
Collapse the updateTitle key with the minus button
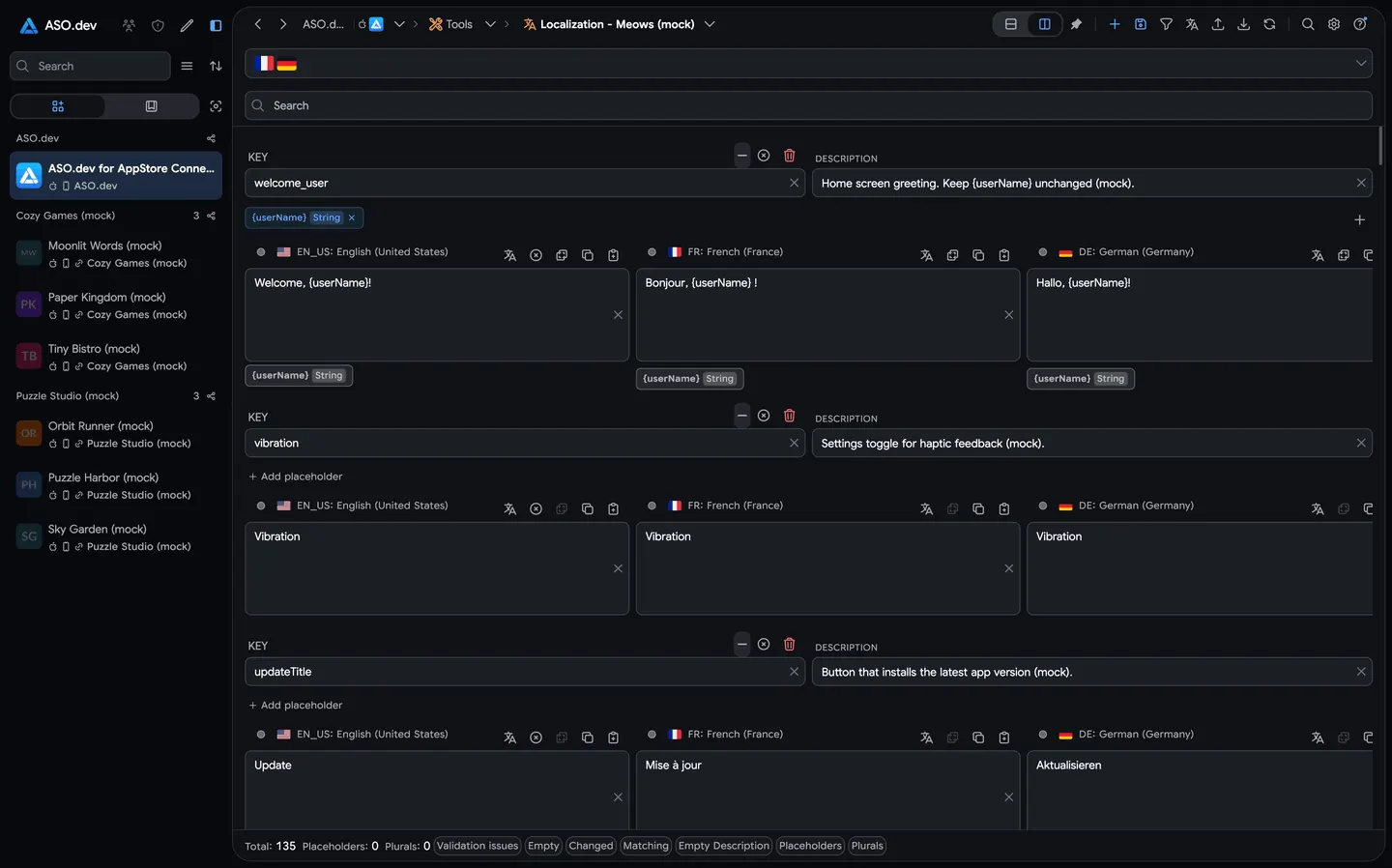pos(741,645)
